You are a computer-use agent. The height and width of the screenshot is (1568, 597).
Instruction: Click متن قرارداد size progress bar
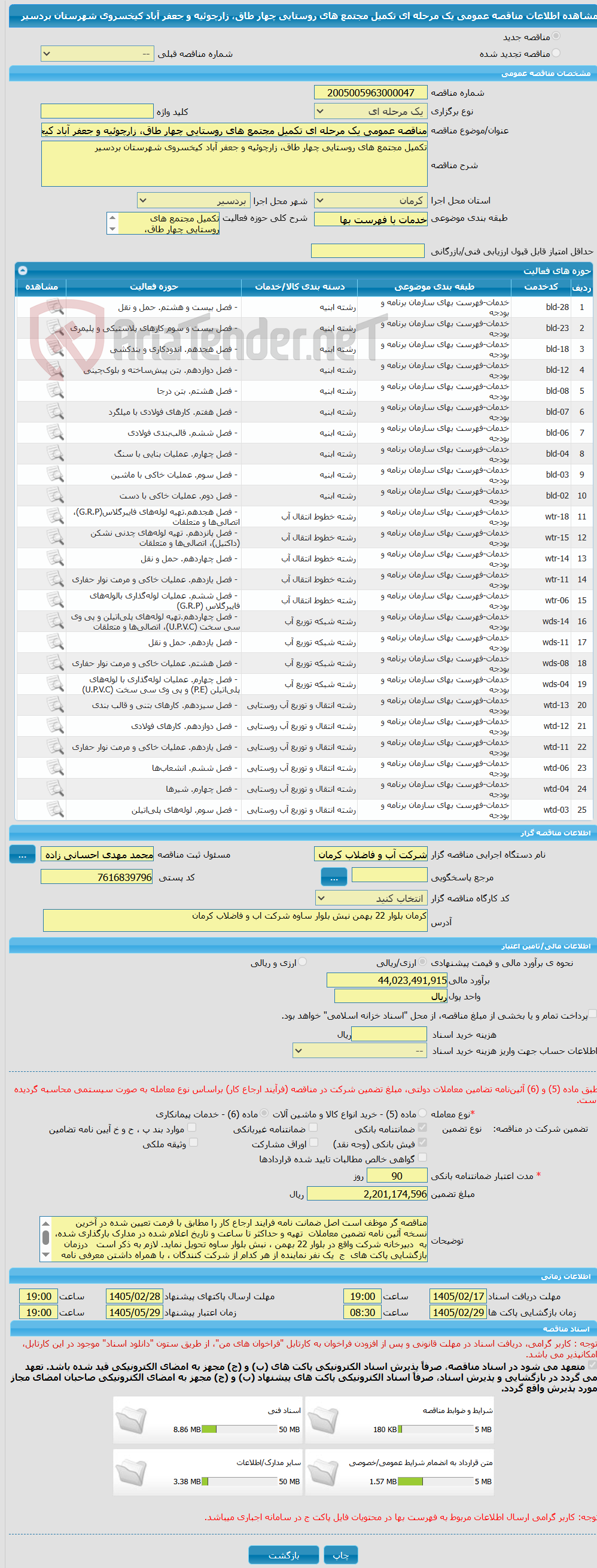click(x=435, y=1482)
